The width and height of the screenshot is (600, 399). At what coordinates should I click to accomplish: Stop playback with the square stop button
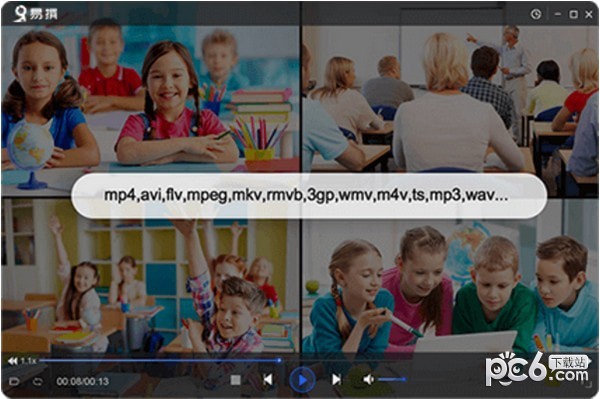(x=236, y=380)
